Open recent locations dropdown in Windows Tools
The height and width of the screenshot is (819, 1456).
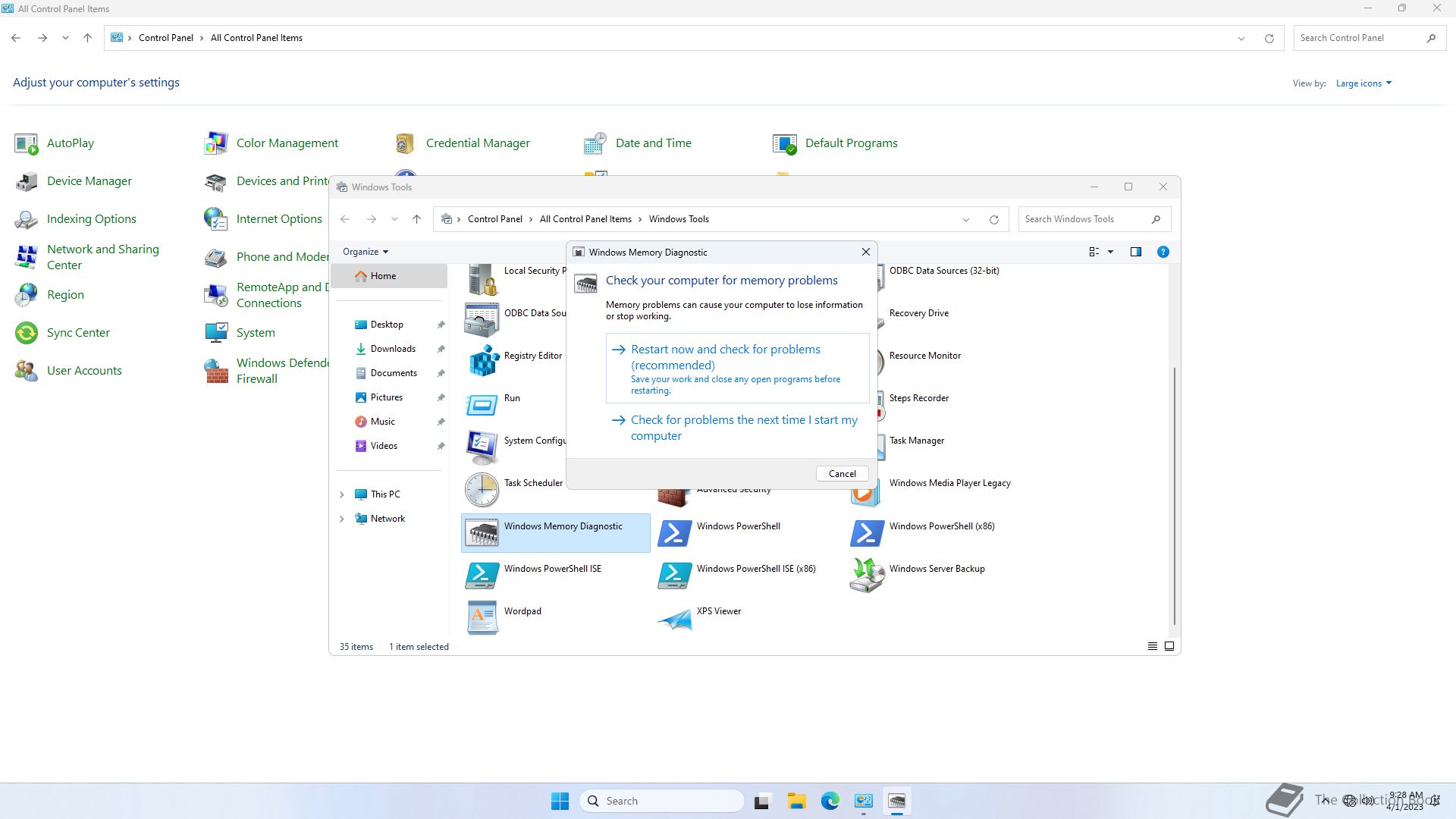pos(394,219)
